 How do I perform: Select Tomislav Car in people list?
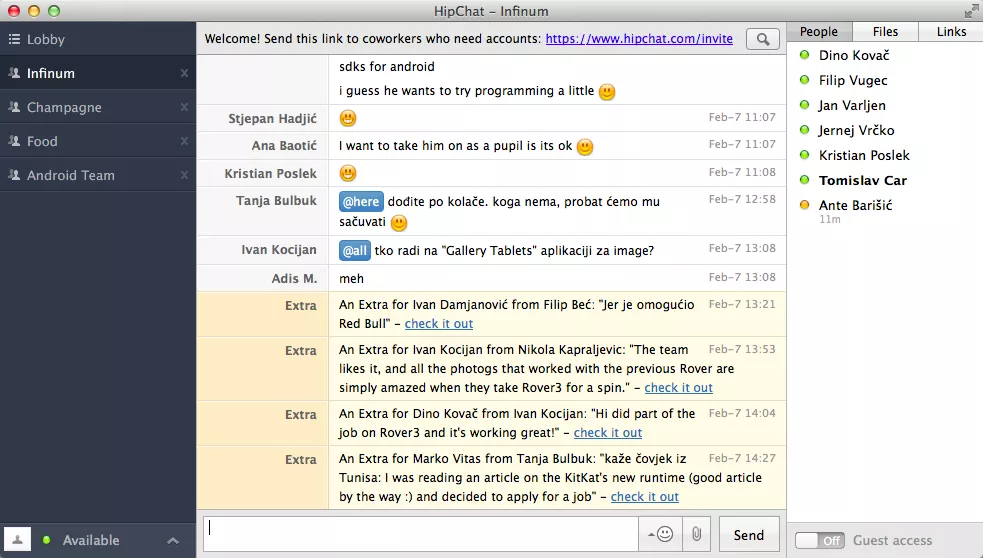click(x=862, y=180)
